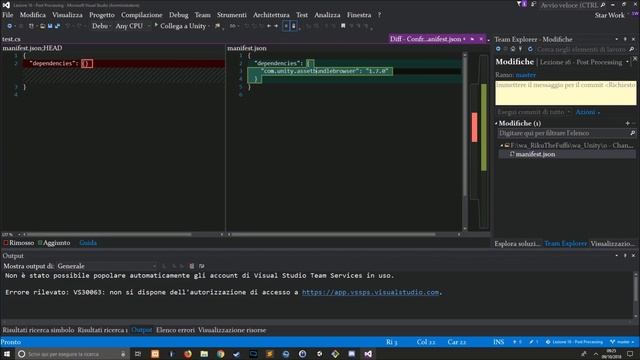Open app.vssps.visualstudio.com link in output

371,292
